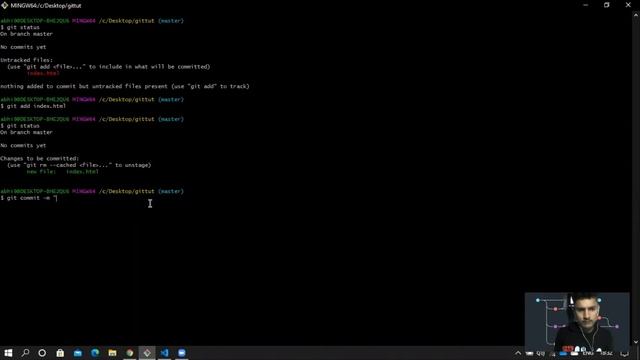Show hidden system tray icons
The width and height of the screenshot is (640, 360).
518,353
